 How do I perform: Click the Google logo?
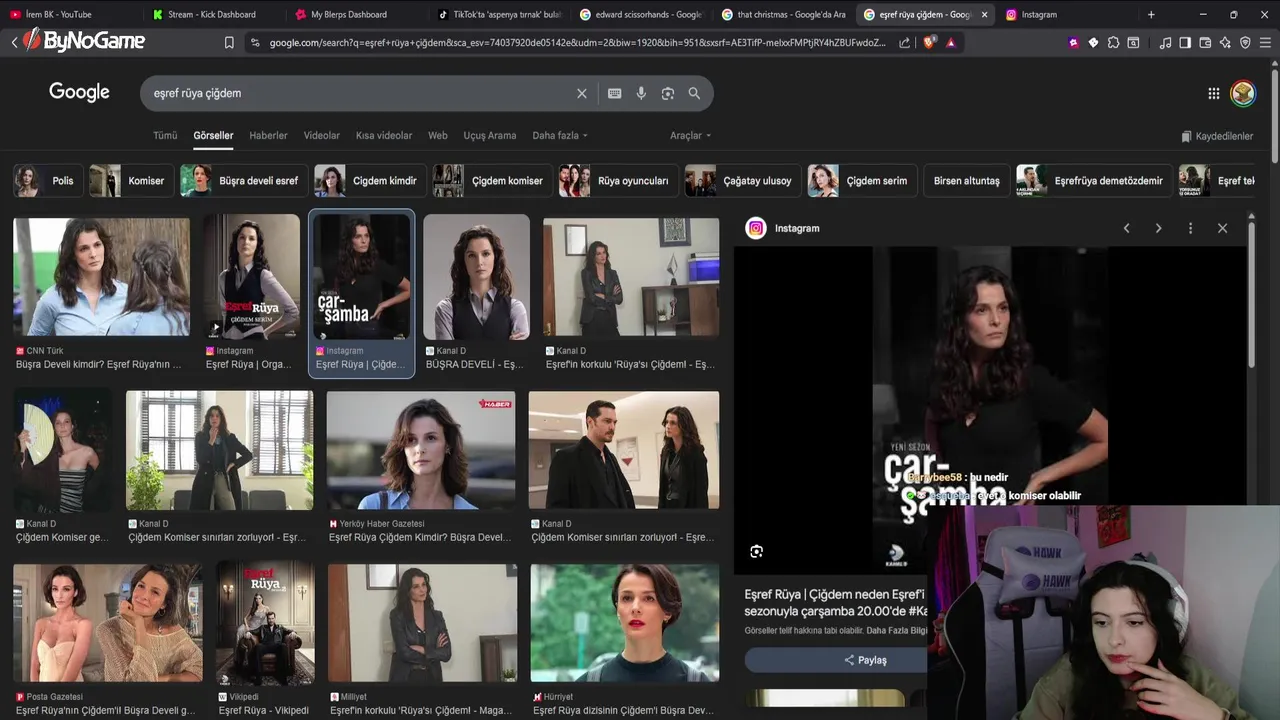[x=79, y=92]
